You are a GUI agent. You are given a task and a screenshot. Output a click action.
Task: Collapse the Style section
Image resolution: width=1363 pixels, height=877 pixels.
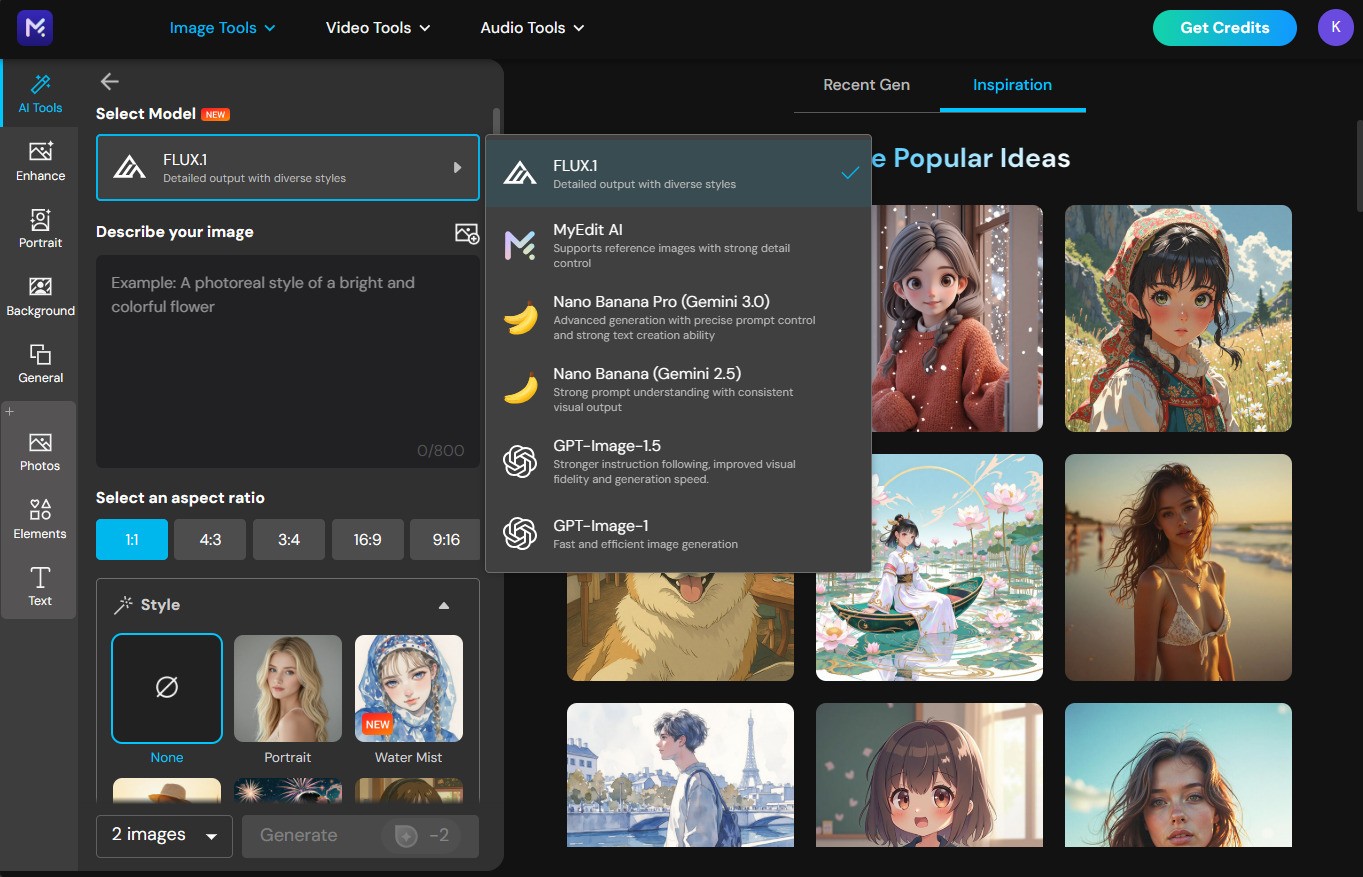point(444,605)
